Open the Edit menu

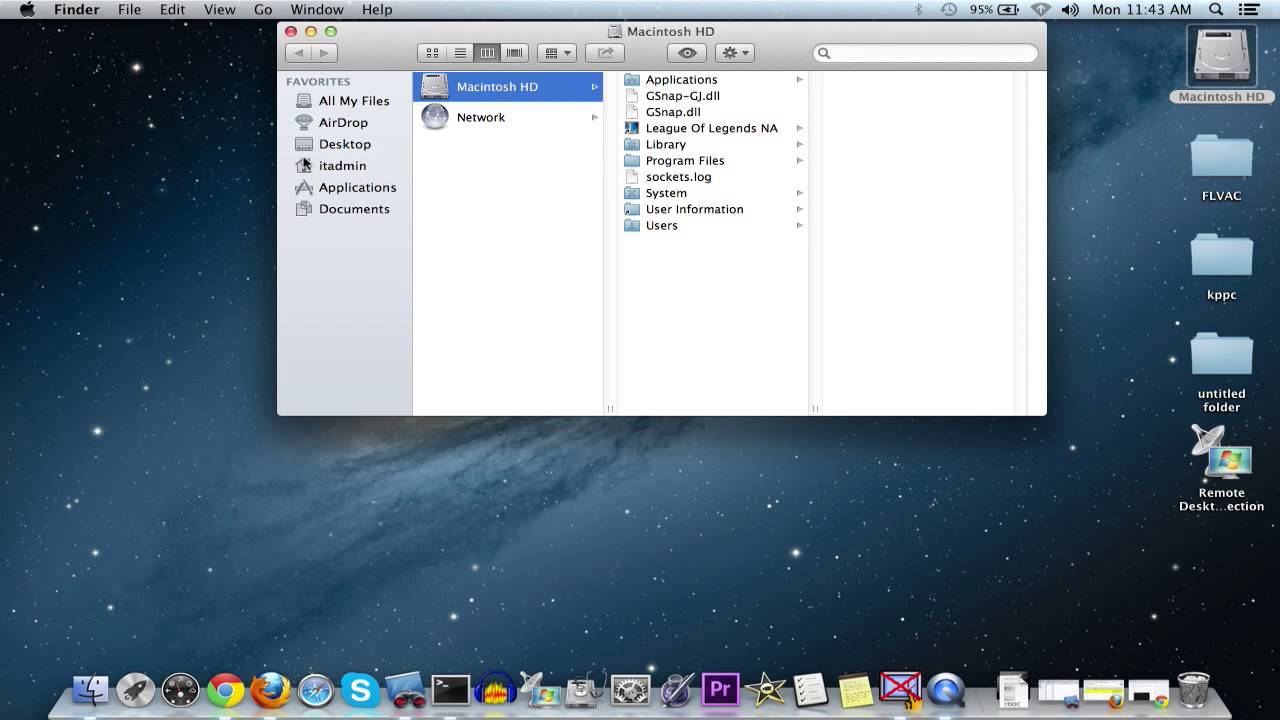pos(172,9)
